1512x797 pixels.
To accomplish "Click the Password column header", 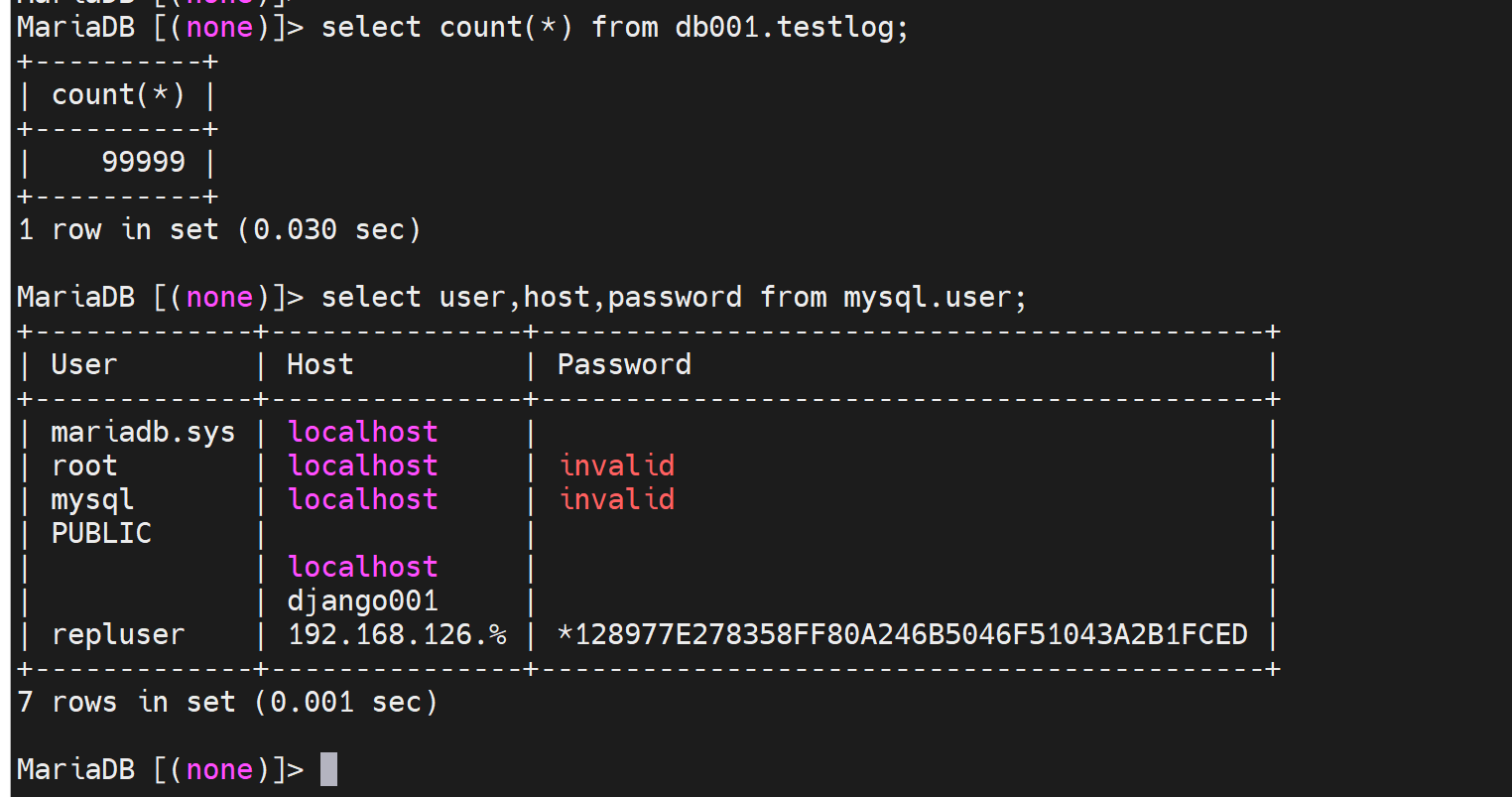I will 624,364.
